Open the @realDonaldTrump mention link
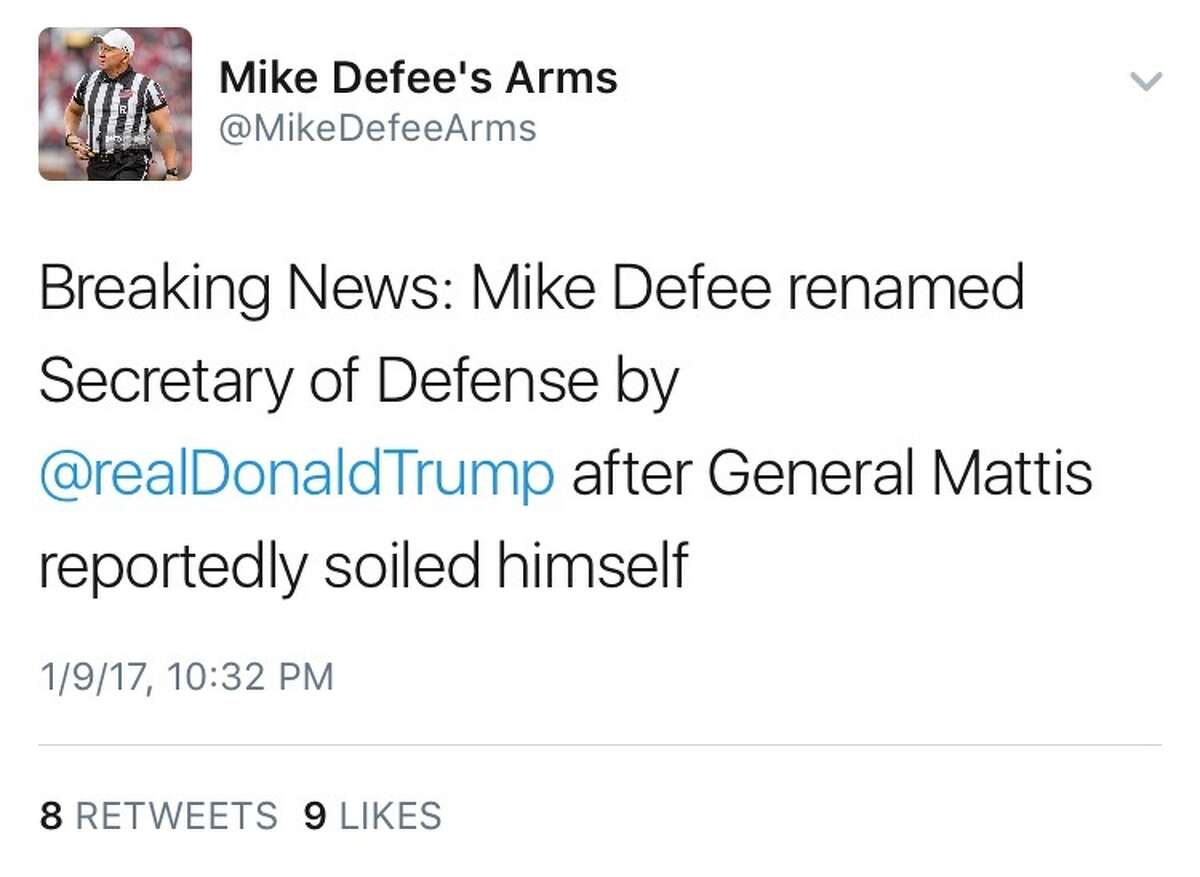Screen dimensions: 1200x877 click(297, 474)
